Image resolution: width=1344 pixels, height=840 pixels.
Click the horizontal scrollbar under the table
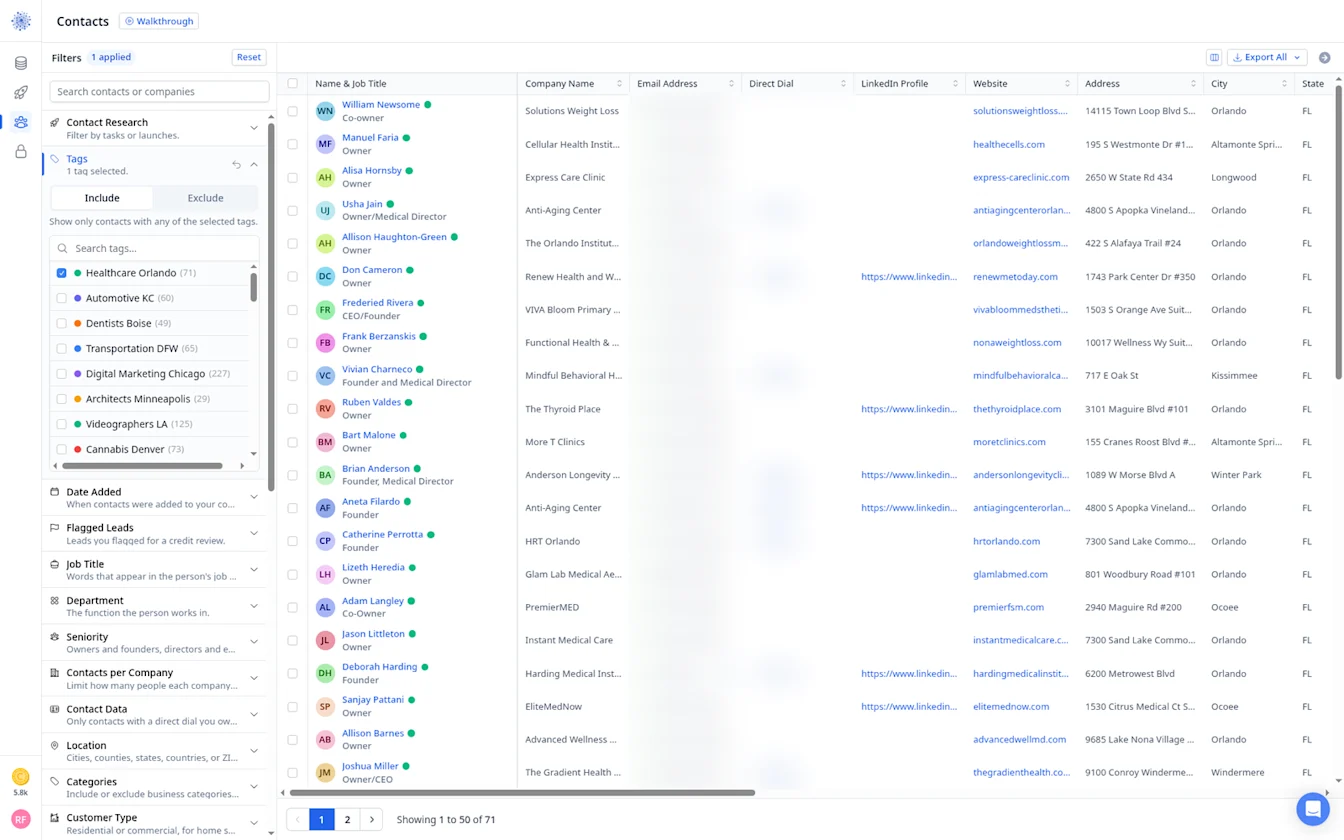[522, 793]
